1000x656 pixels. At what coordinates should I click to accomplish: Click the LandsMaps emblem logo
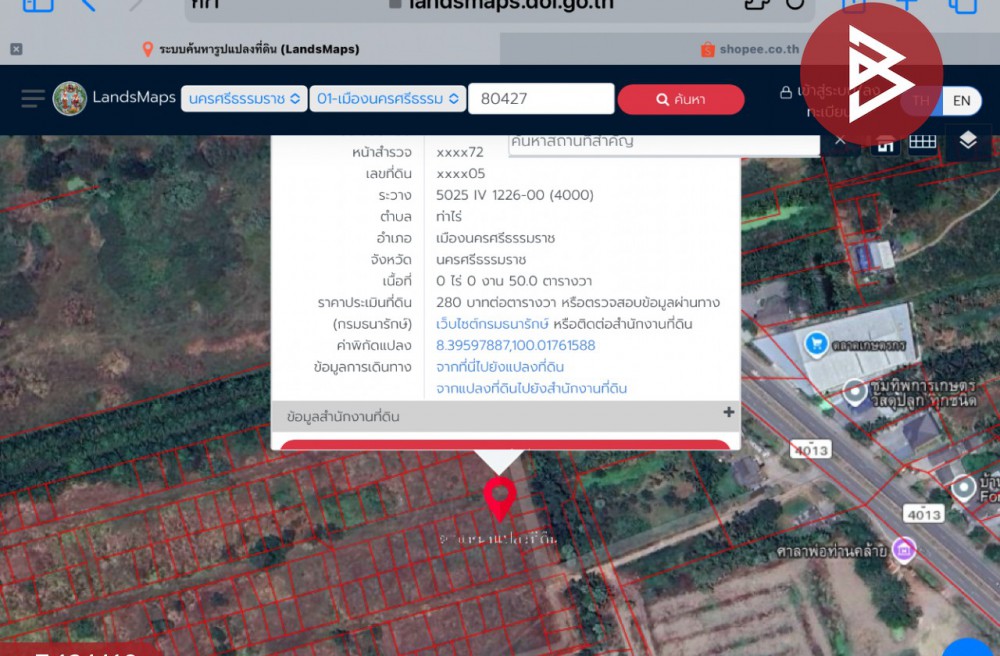(70, 98)
